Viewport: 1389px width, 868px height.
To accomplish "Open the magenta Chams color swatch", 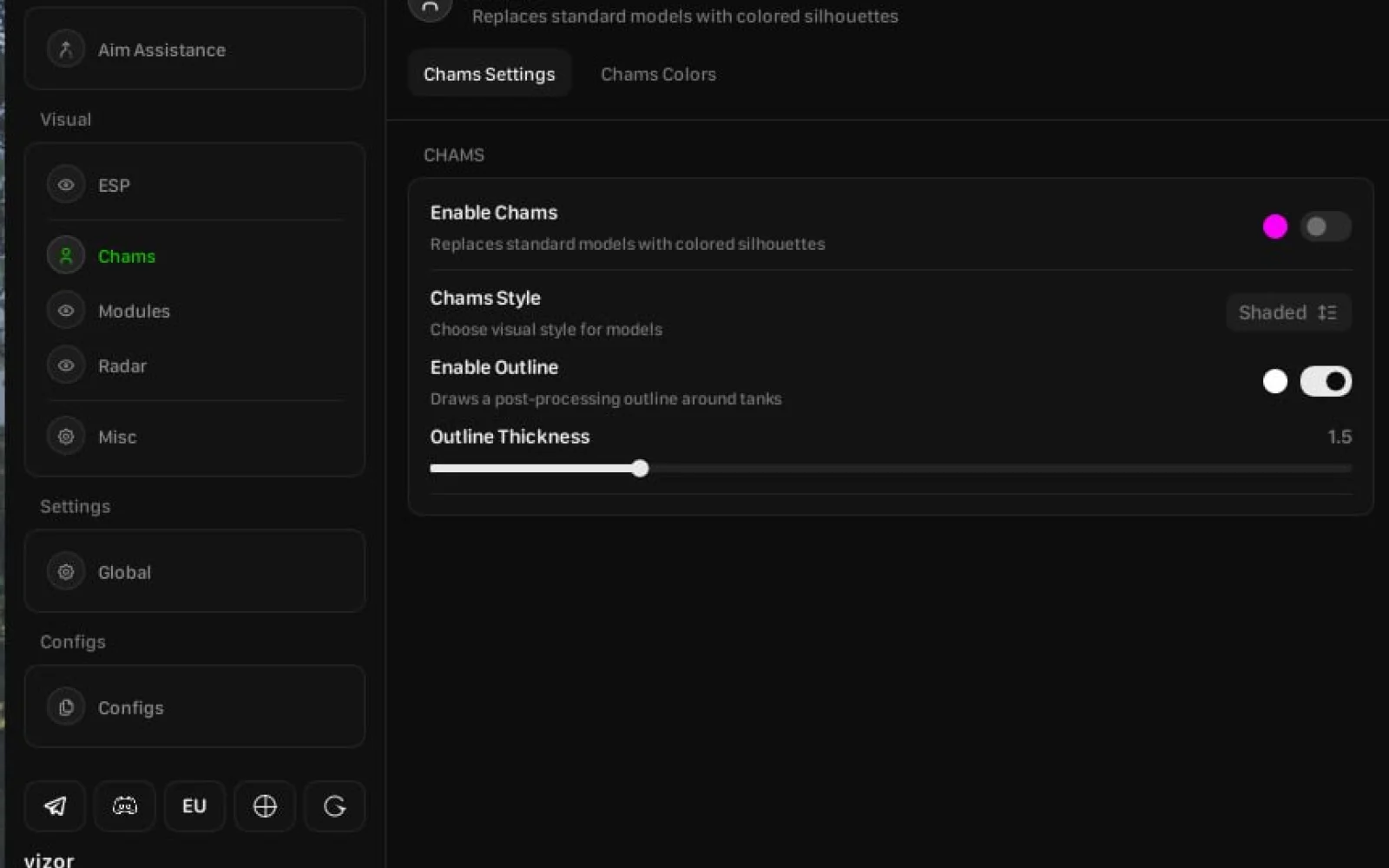I will click(1275, 227).
